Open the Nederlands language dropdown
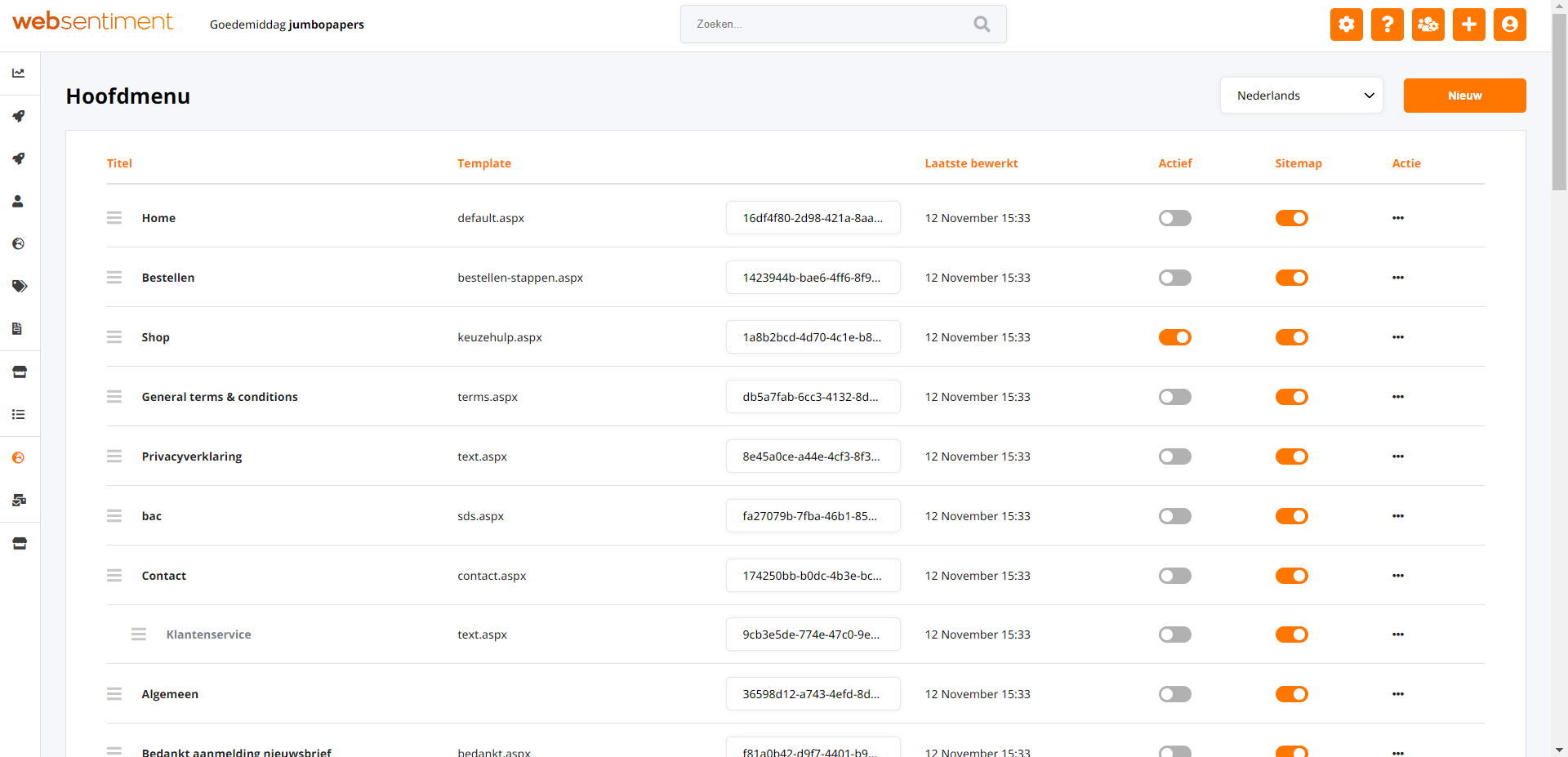This screenshot has width=1568, height=757. click(x=1301, y=96)
